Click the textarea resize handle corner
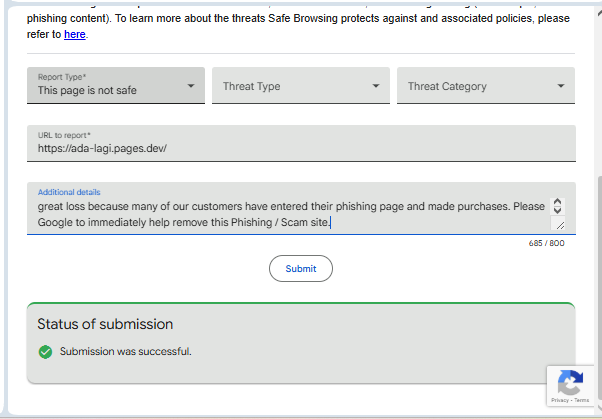Viewport: 602px width, 419px height. (560, 225)
